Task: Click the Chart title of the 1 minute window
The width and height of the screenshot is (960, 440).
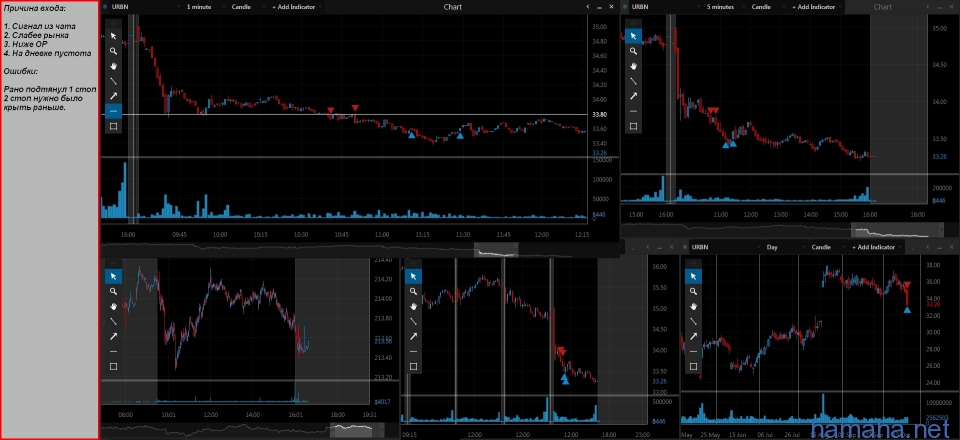Action: pos(452,7)
